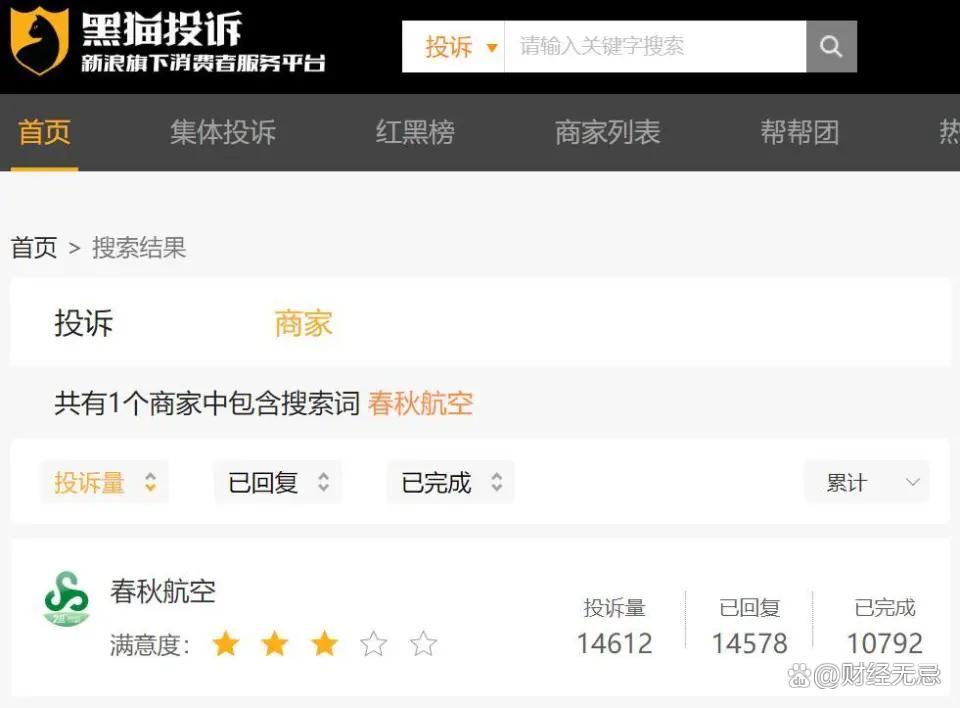
Task: Click the orange arrow next to 投诉
Action: [491, 48]
